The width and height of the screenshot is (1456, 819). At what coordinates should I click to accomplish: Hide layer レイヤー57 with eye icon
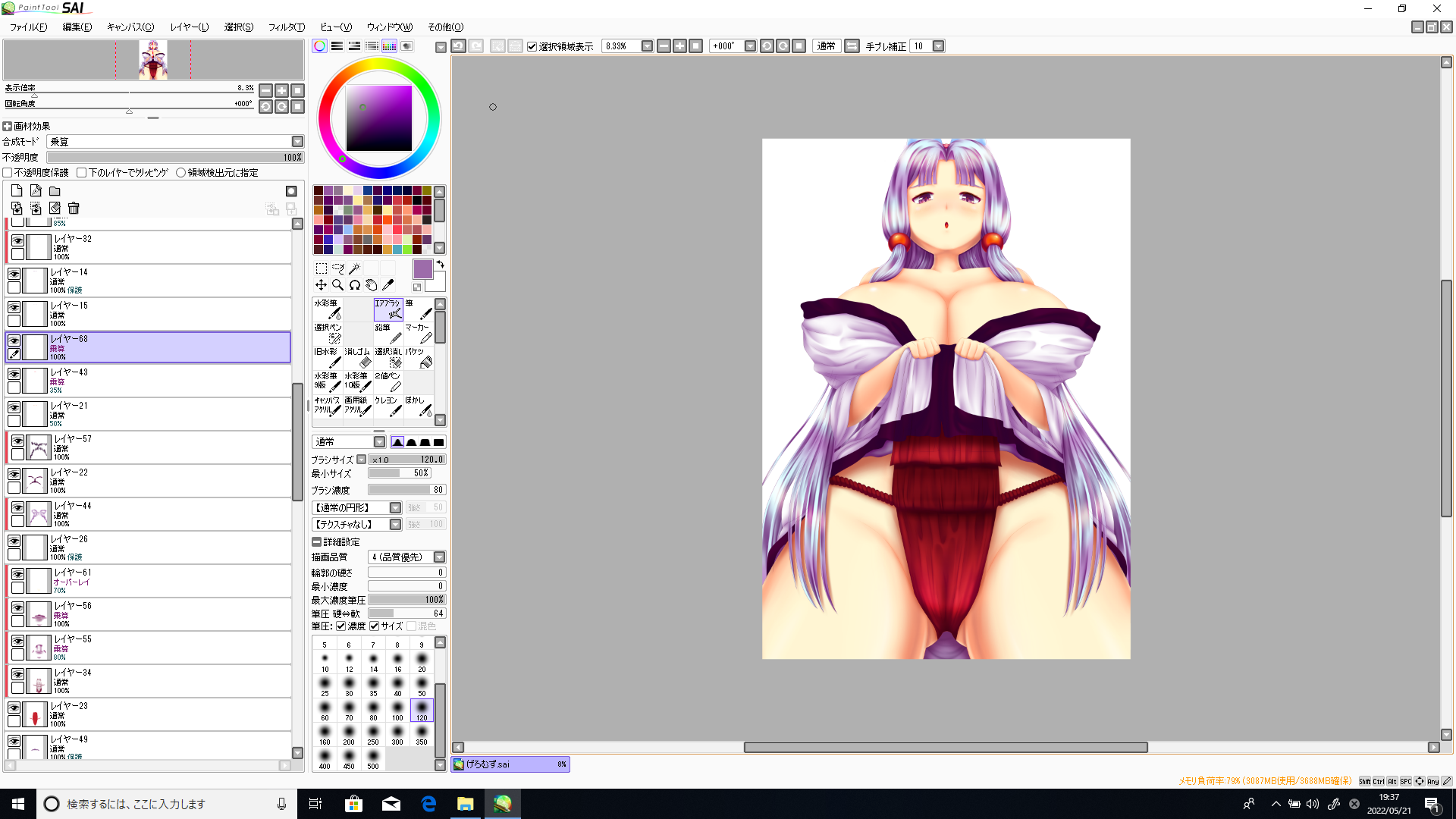click(17, 441)
